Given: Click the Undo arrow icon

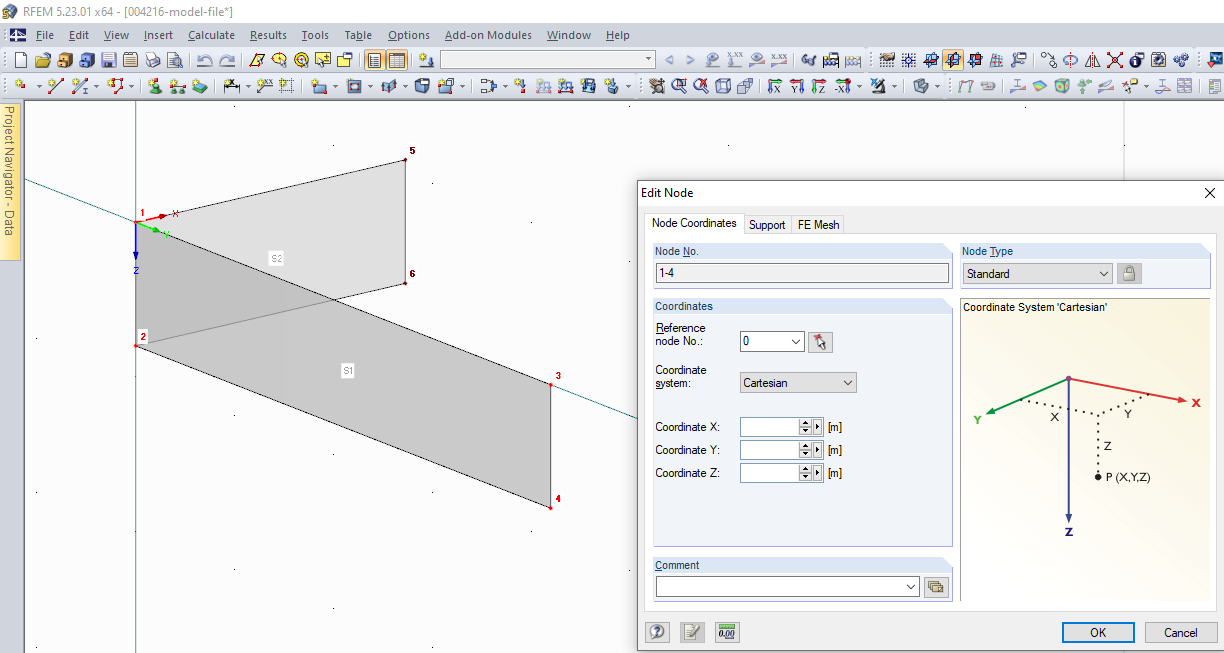Looking at the screenshot, I should [x=204, y=60].
